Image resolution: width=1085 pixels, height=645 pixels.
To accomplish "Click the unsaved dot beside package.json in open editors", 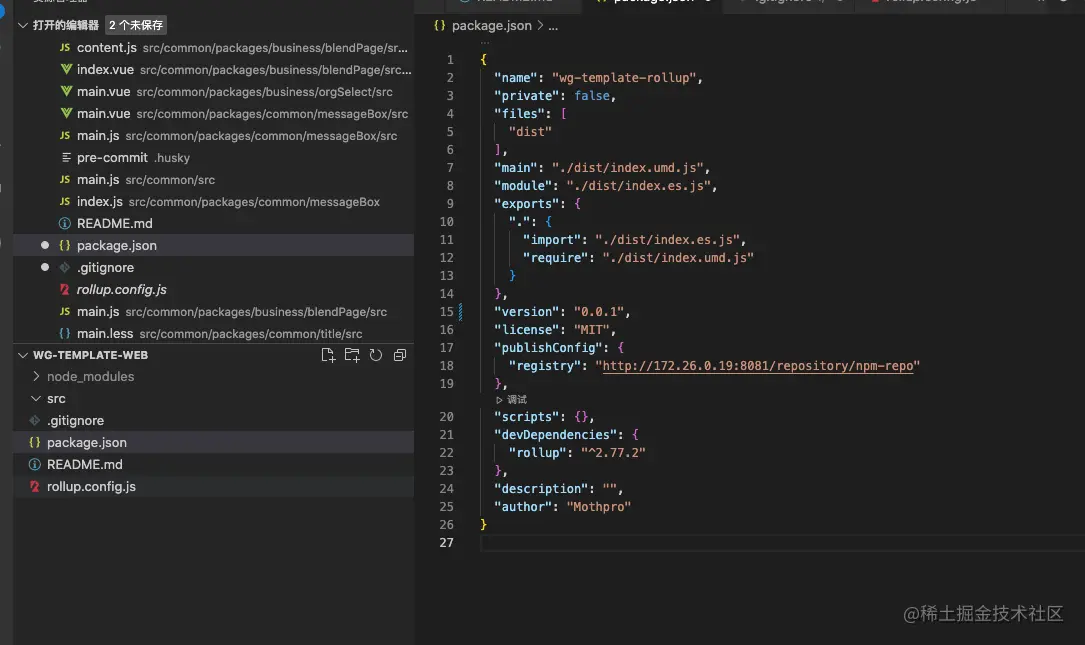I will pos(45,245).
